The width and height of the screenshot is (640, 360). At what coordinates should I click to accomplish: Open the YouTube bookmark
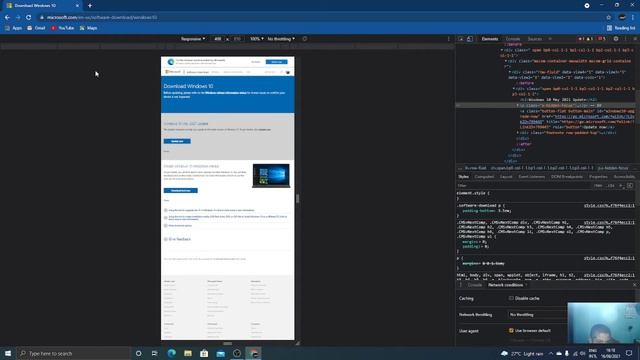[62, 28]
